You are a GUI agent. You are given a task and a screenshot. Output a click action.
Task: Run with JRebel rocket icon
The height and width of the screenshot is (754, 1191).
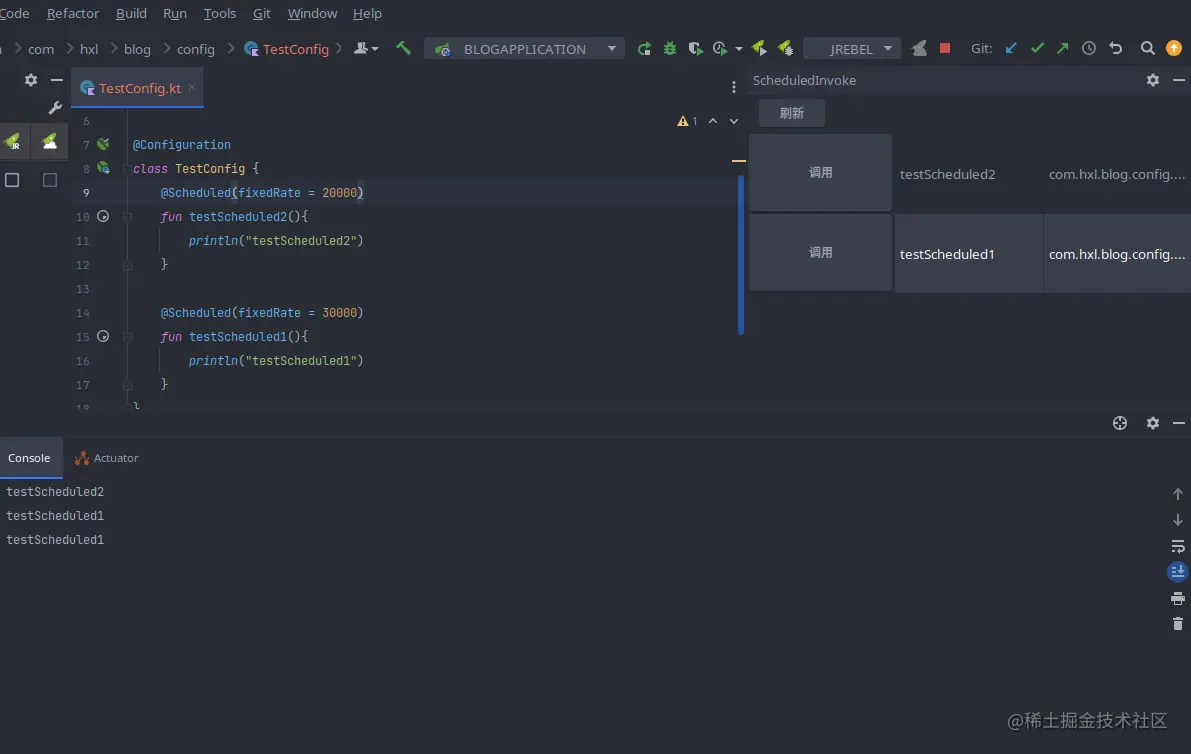pos(759,49)
